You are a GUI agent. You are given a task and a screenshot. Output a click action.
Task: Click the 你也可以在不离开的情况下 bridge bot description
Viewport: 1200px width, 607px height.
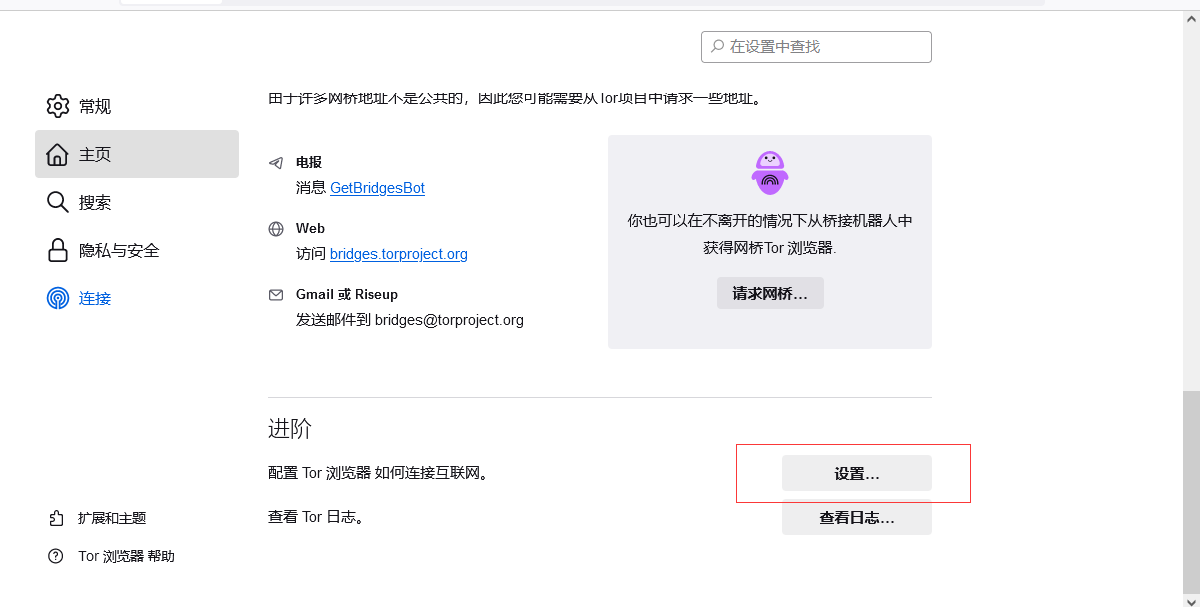pyautogui.click(x=770, y=234)
